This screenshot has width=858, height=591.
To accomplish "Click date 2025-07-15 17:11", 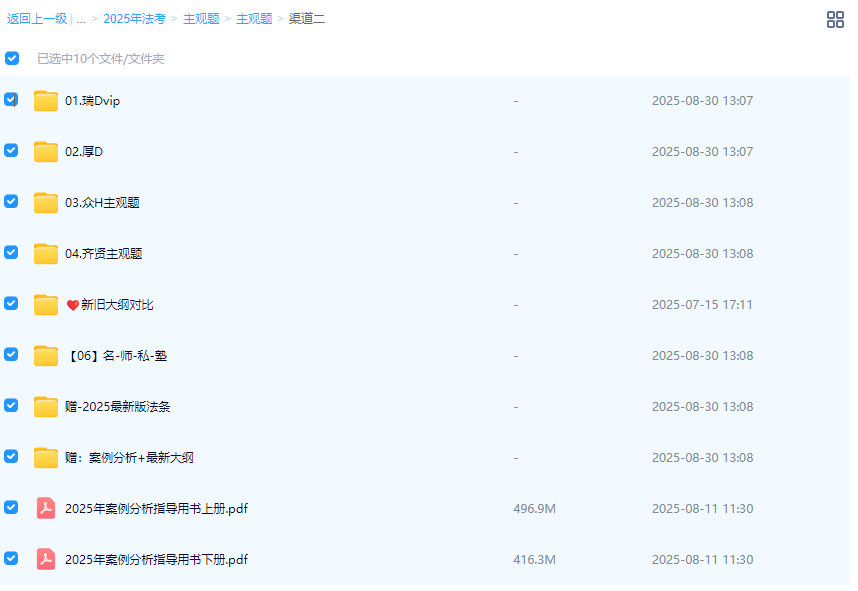I will coord(702,305).
